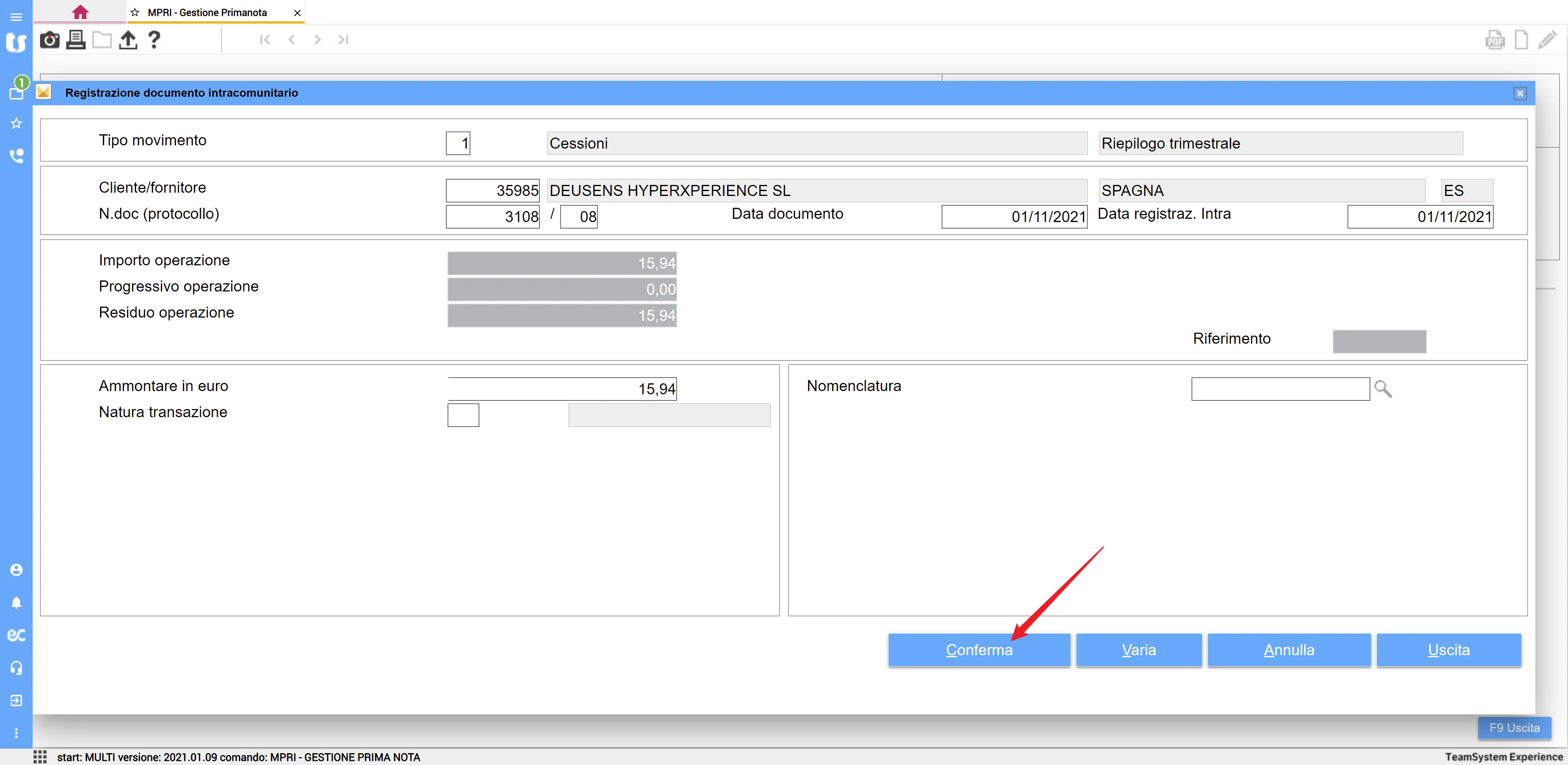Open the apps grid in status bar
Image resolution: width=1568 pixels, height=765 pixels.
pos(40,756)
